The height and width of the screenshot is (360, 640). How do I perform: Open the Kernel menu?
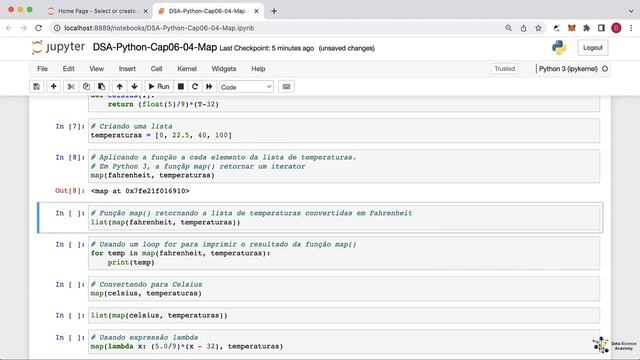[187, 69]
